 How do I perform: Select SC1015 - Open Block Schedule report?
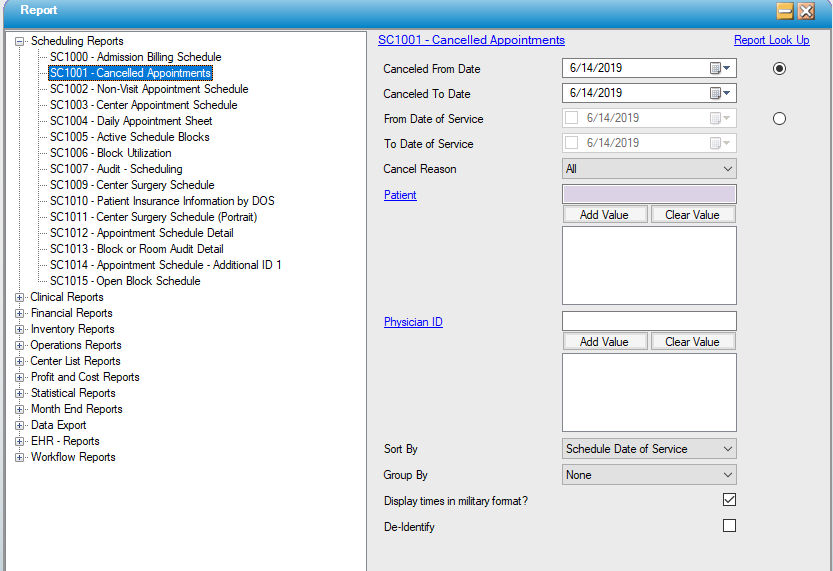tap(125, 281)
